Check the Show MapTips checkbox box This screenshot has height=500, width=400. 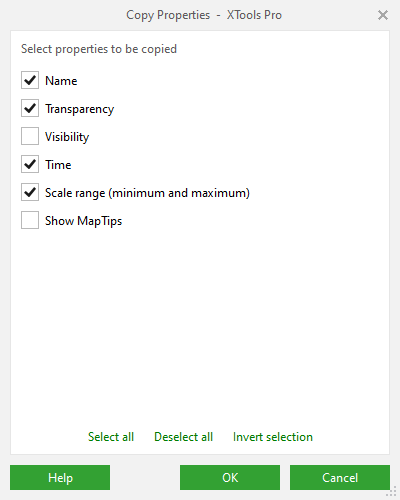(30, 220)
